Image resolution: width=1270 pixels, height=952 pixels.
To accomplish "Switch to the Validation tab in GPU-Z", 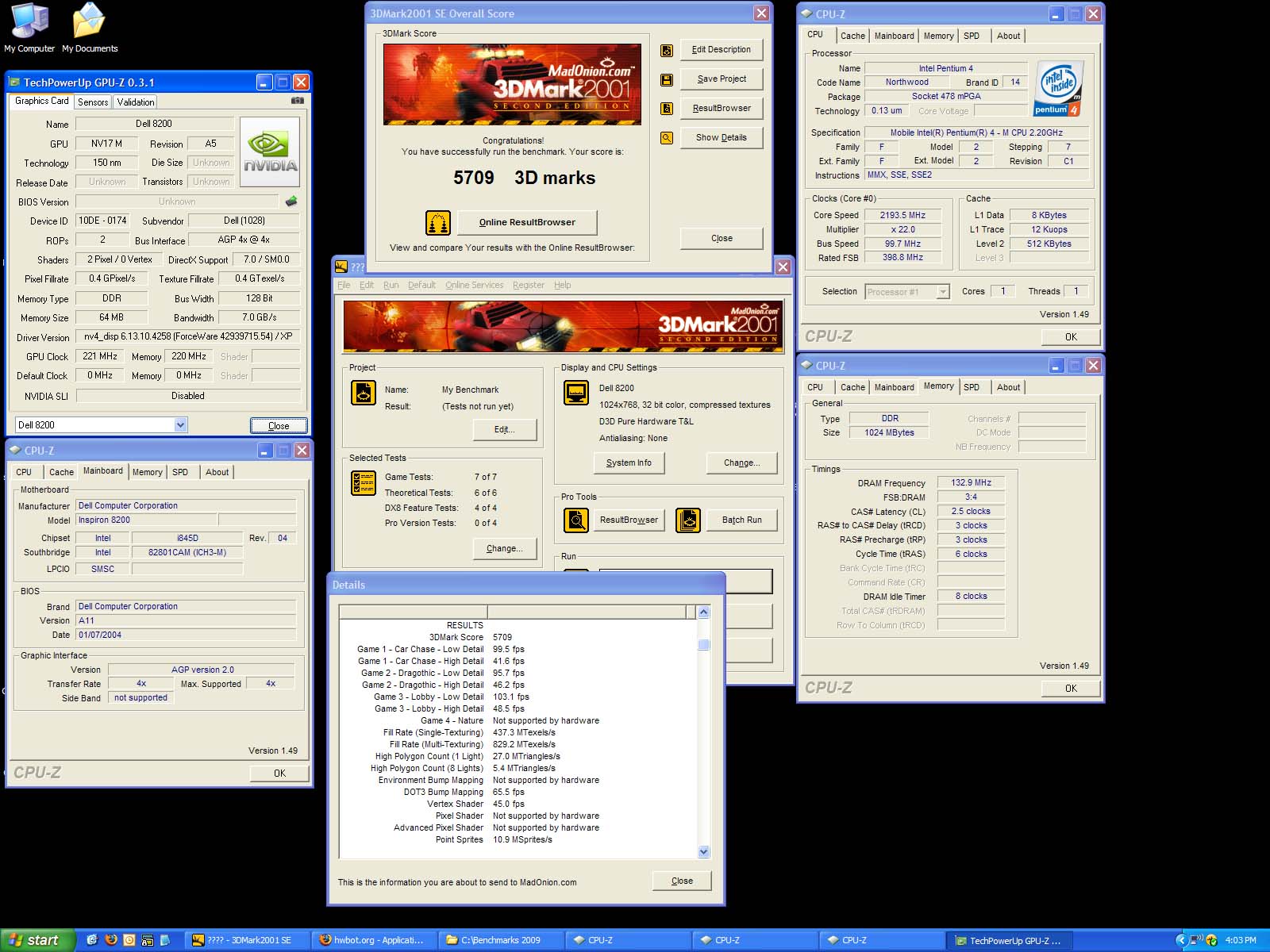I will 136,102.
